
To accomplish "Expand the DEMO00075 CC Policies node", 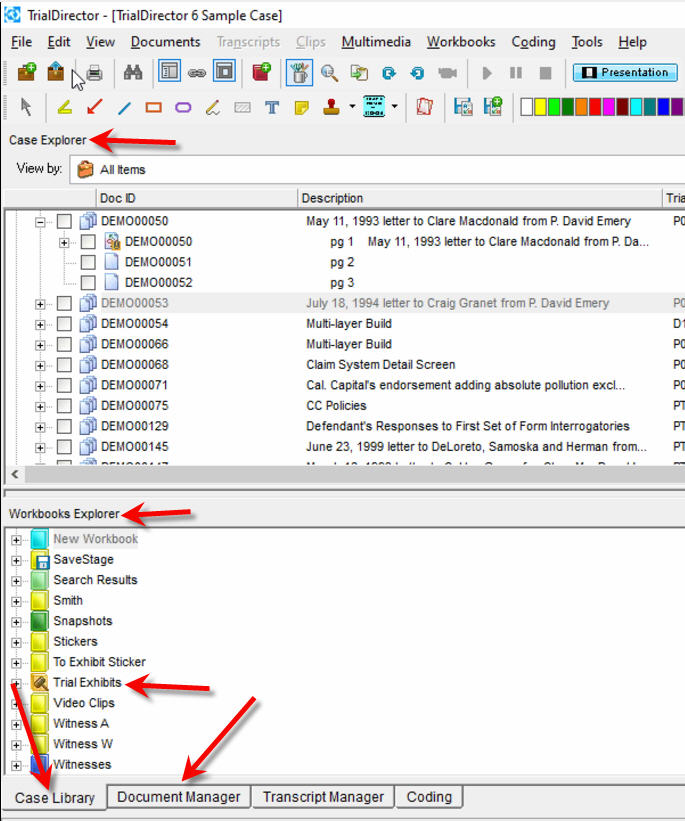I will 40,407.
